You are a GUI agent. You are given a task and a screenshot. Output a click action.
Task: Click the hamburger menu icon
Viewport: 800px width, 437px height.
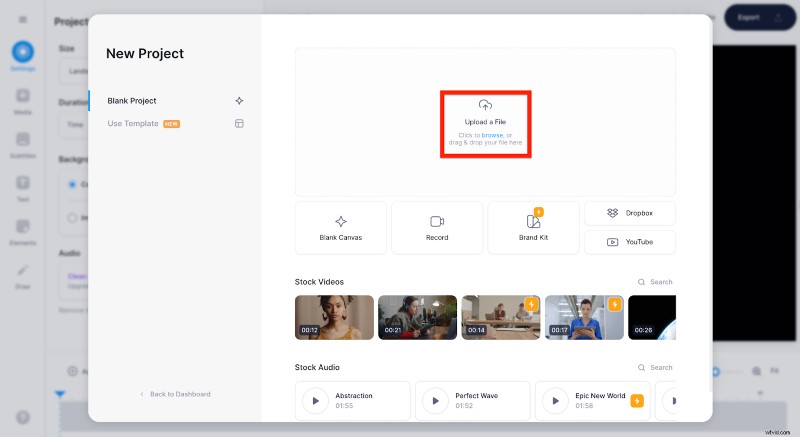tap(23, 19)
